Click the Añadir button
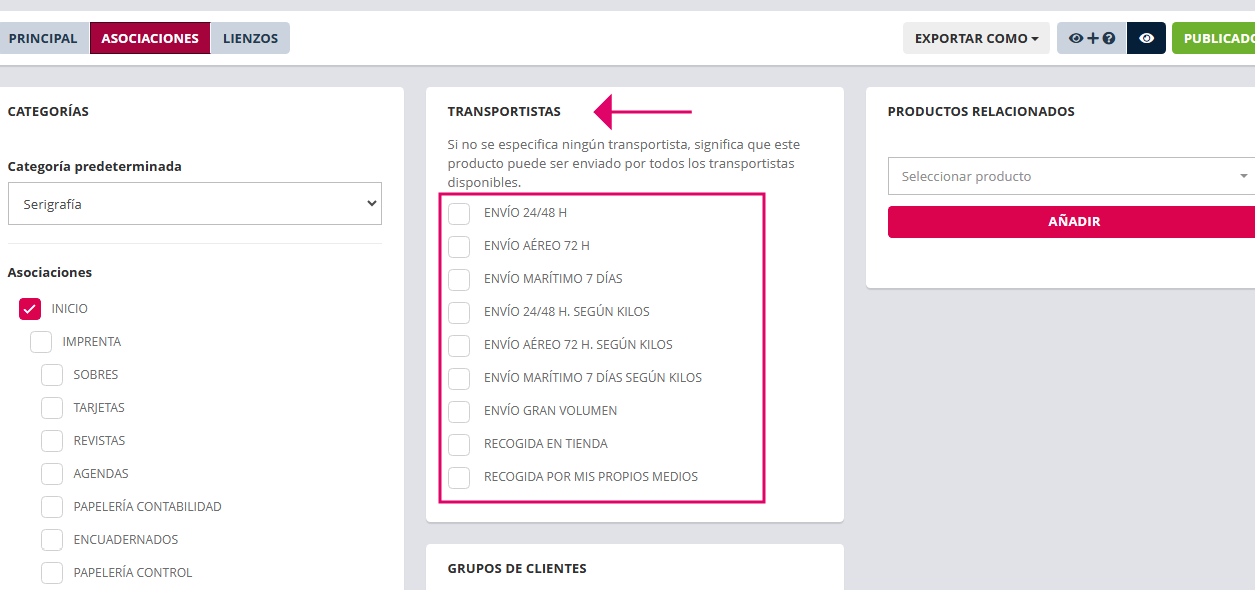The height and width of the screenshot is (590, 1255). 1070,221
